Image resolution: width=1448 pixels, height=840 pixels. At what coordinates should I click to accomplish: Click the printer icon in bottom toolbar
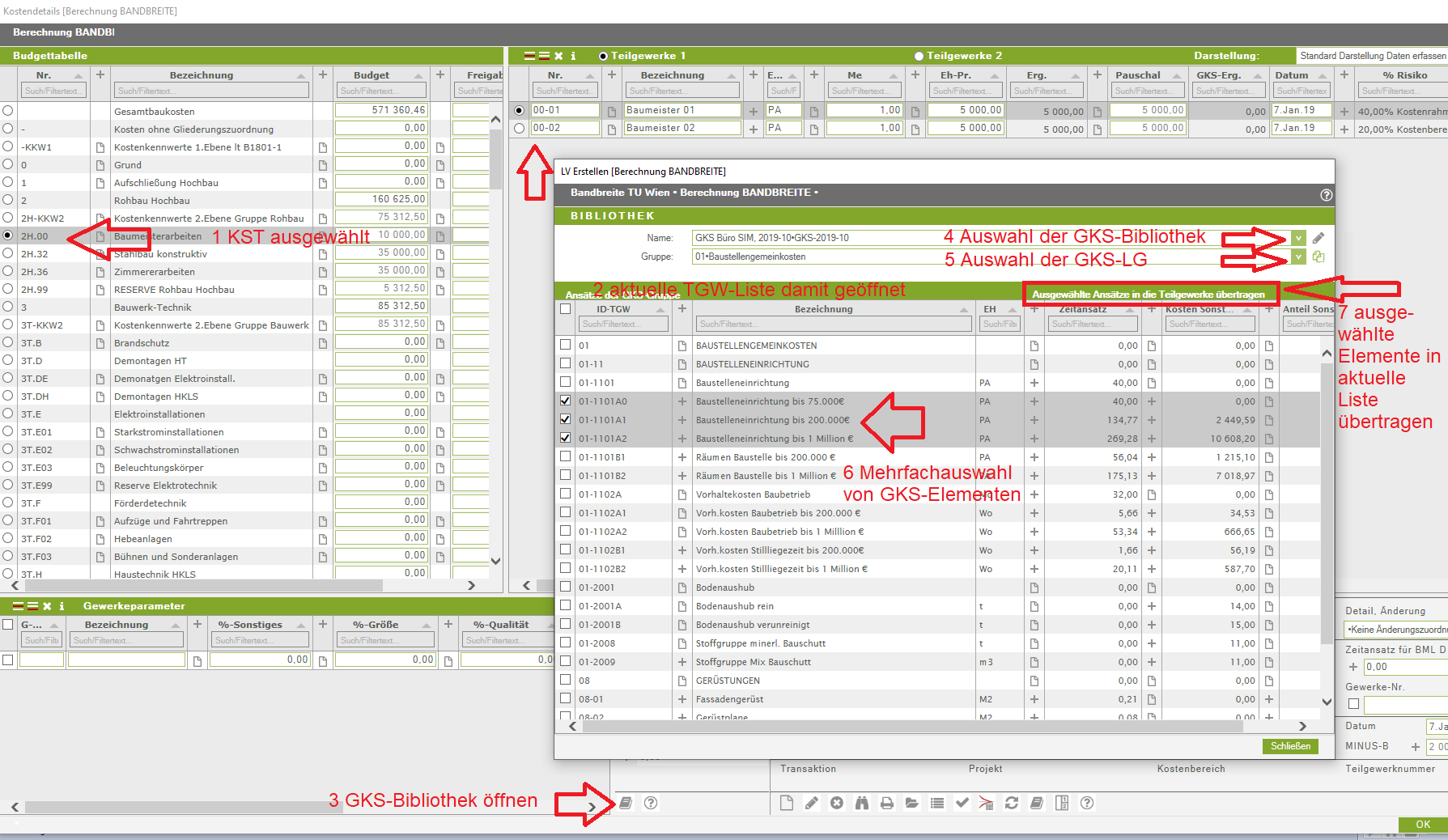coord(887,803)
